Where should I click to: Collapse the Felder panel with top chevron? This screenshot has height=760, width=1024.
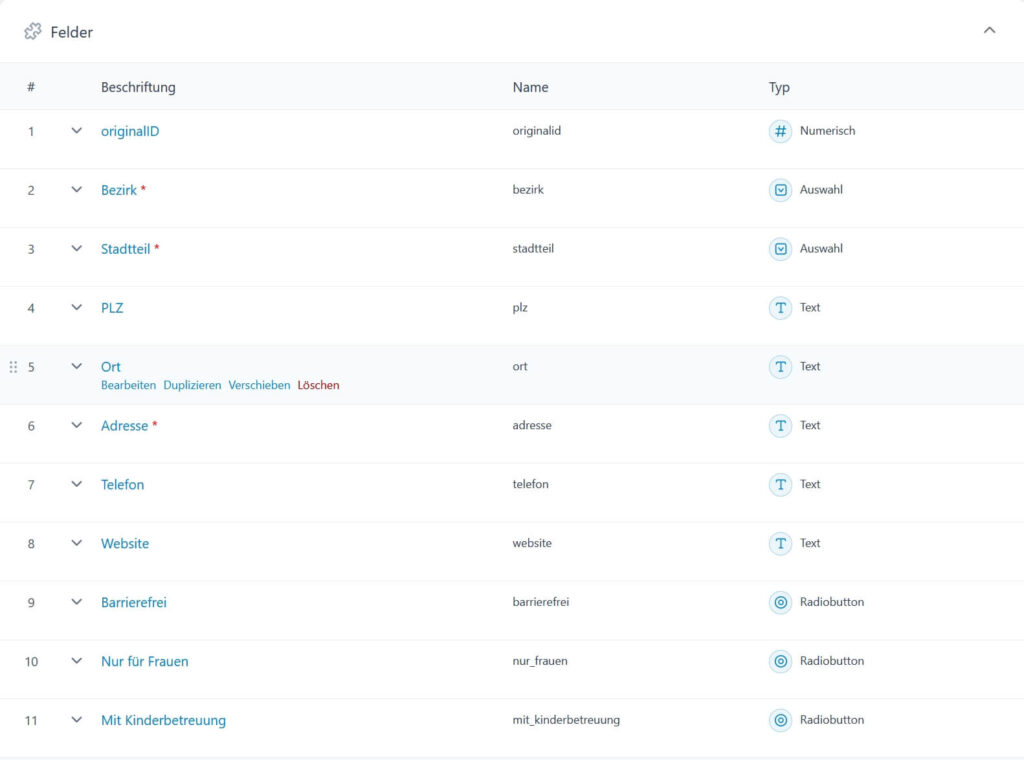[989, 31]
